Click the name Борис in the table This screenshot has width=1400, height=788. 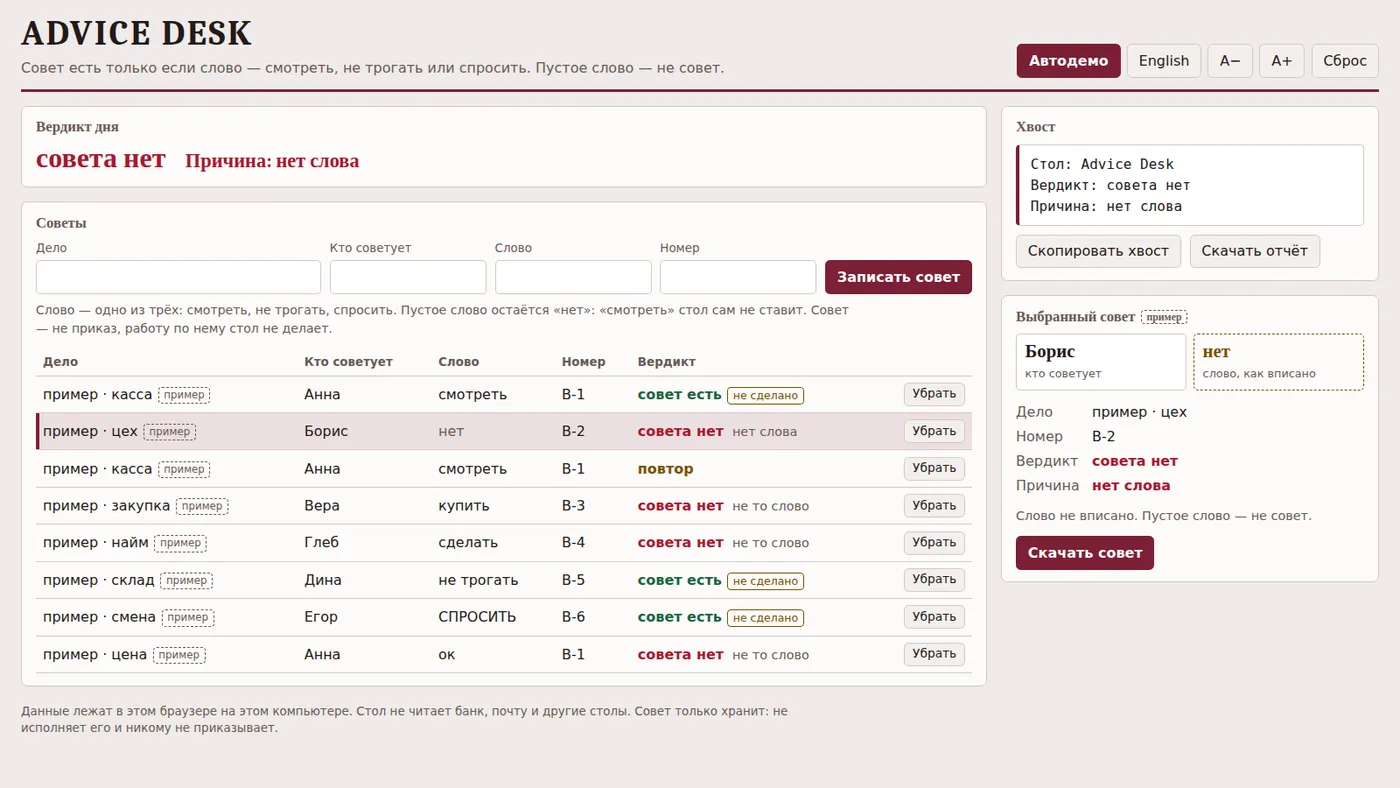click(x=326, y=431)
